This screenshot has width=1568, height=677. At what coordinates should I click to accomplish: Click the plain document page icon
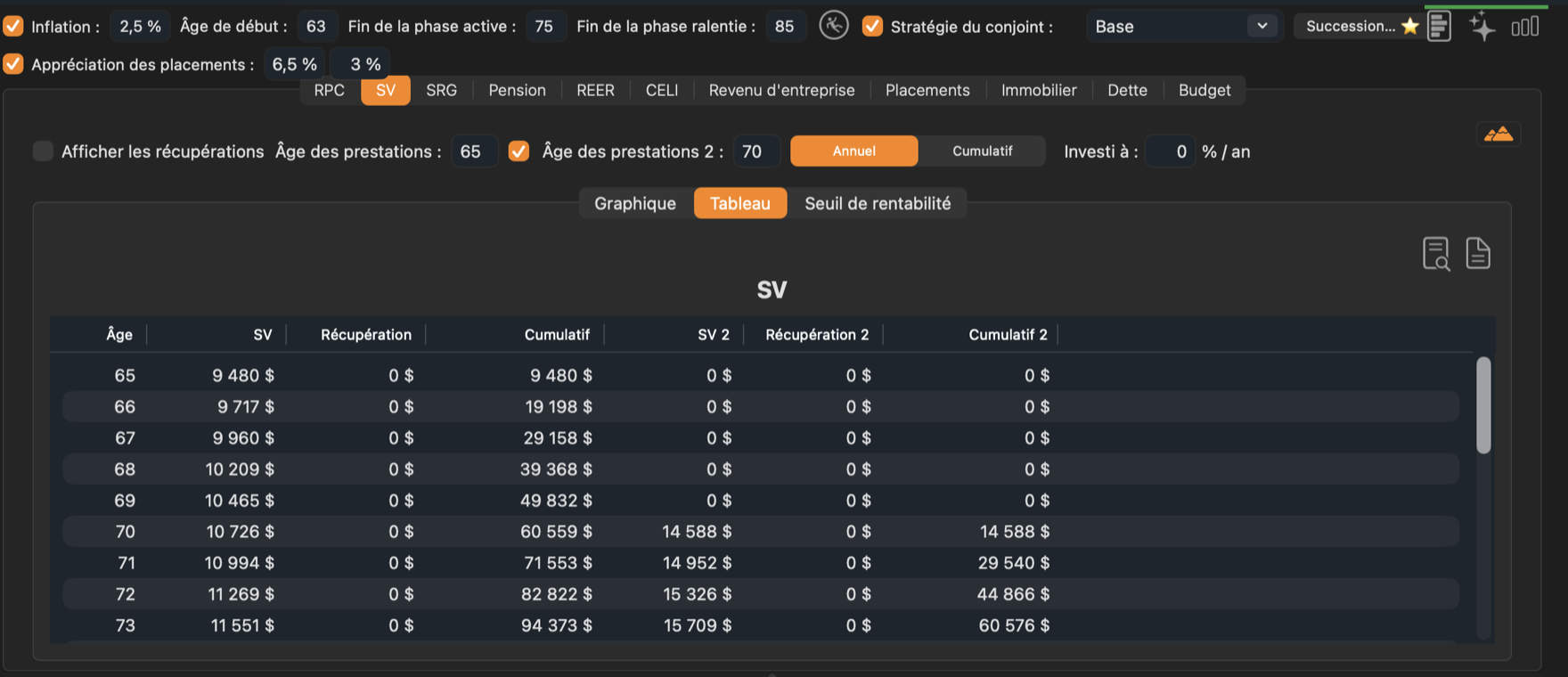tap(1478, 254)
